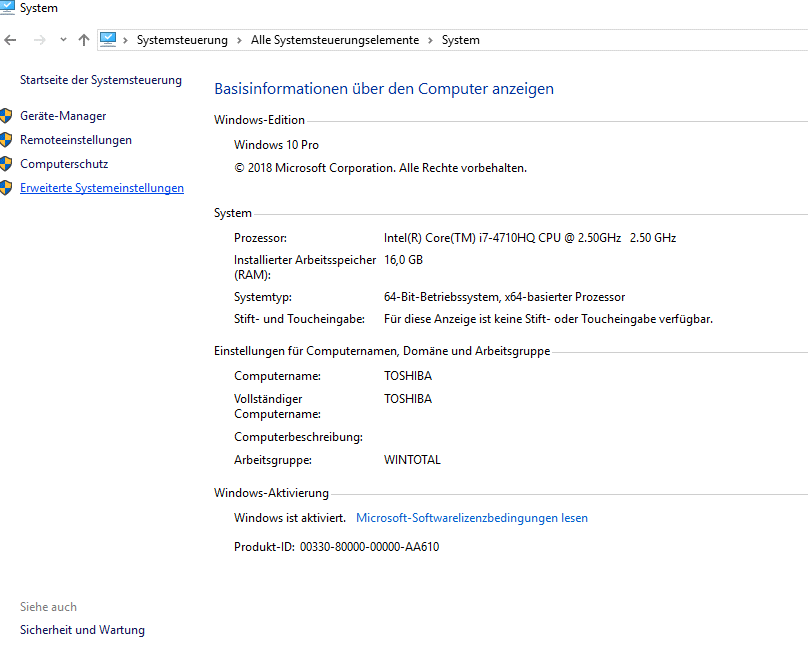Select processor value Intel Core i7-4710HQ
Screen dimensions: 808x655
click(530, 238)
